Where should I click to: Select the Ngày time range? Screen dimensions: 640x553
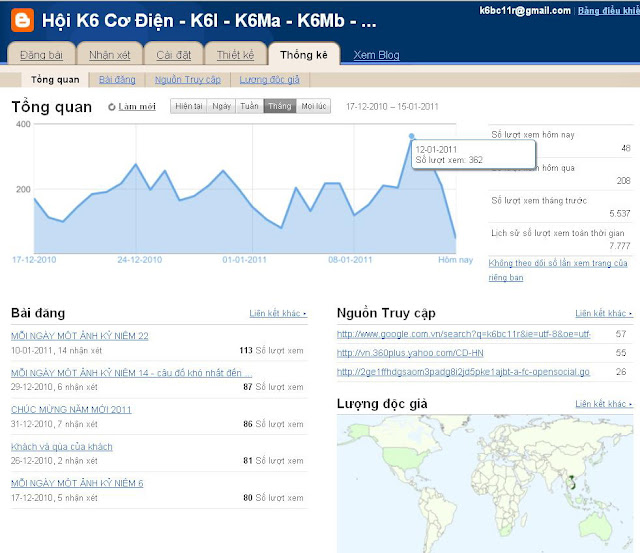221,106
